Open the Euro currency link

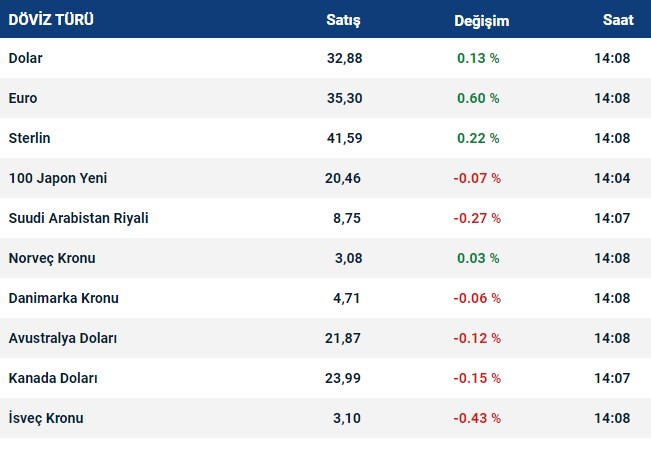(x=23, y=98)
